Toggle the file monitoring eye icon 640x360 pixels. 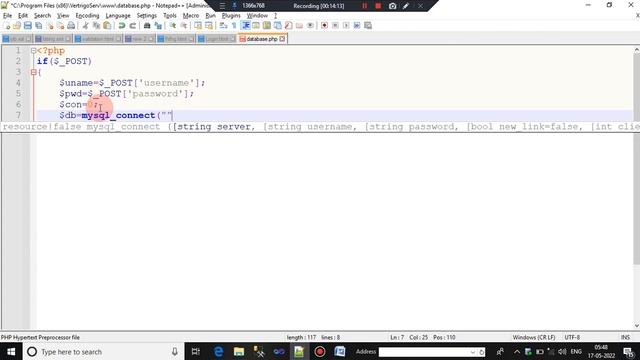pyautogui.click(x=310, y=25)
